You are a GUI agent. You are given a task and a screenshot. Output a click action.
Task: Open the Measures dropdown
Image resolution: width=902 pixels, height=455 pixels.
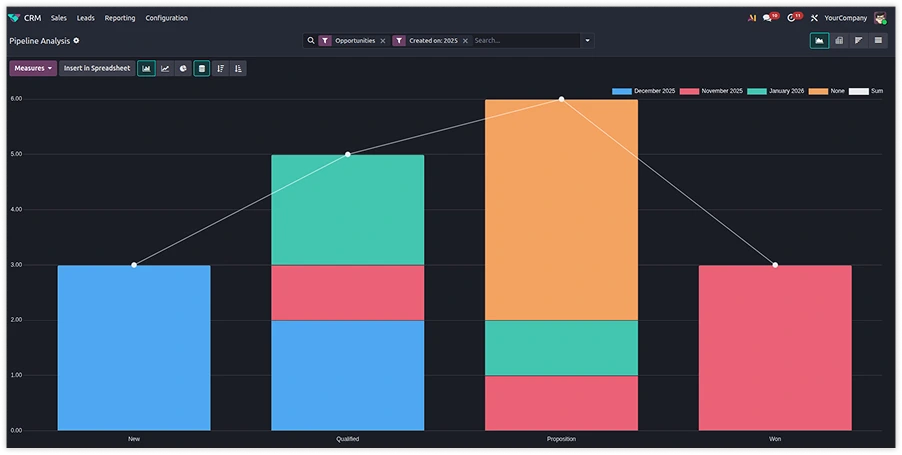[x=33, y=68]
